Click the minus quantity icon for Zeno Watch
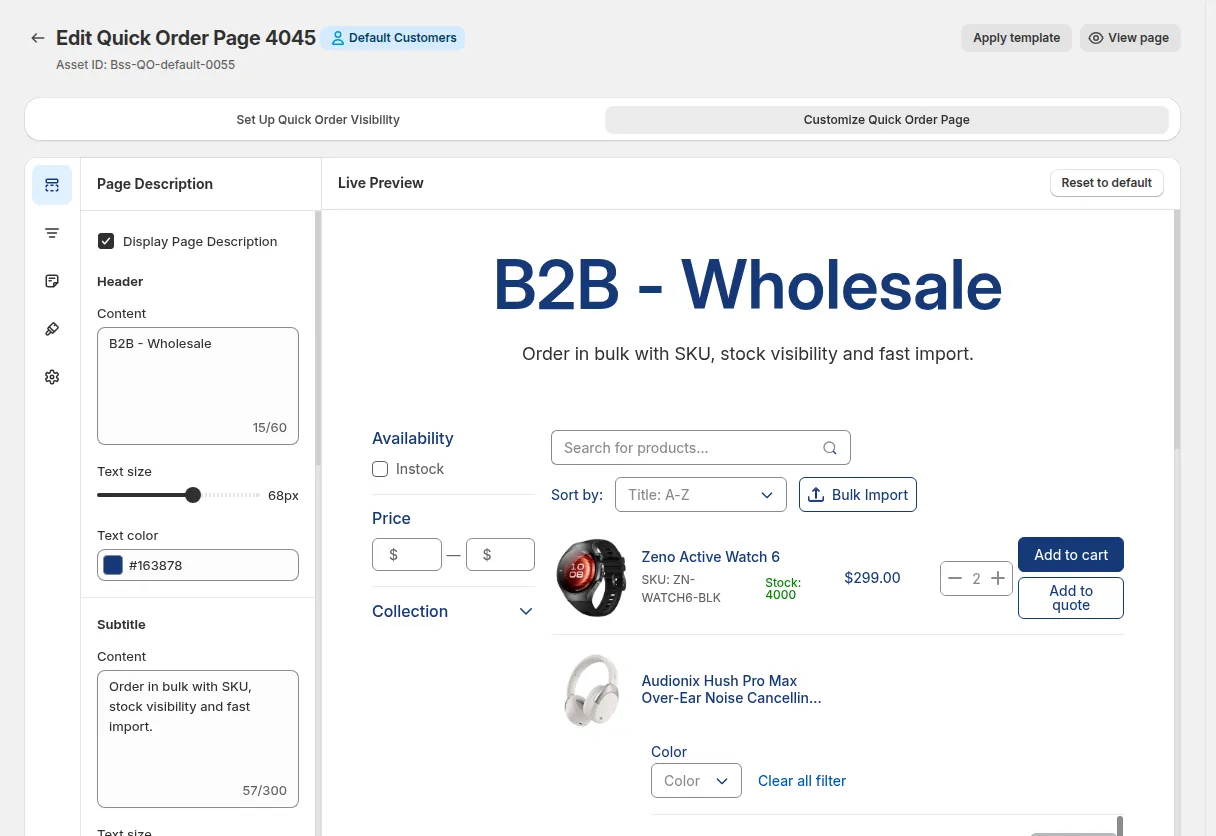Screen dimensions: 1216x836 [955, 578]
